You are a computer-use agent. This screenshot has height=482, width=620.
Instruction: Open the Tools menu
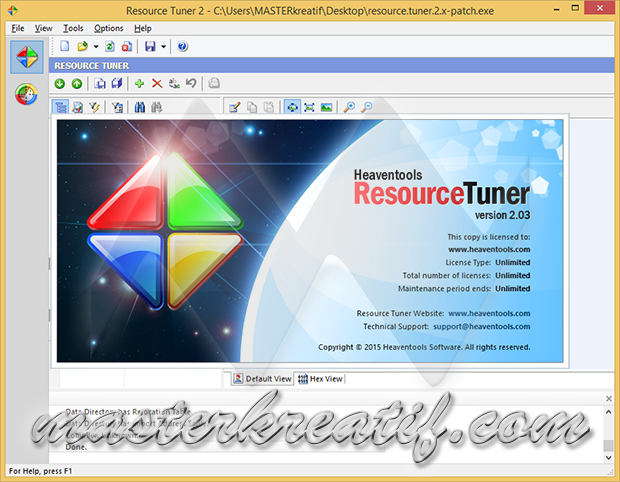pyautogui.click(x=73, y=28)
